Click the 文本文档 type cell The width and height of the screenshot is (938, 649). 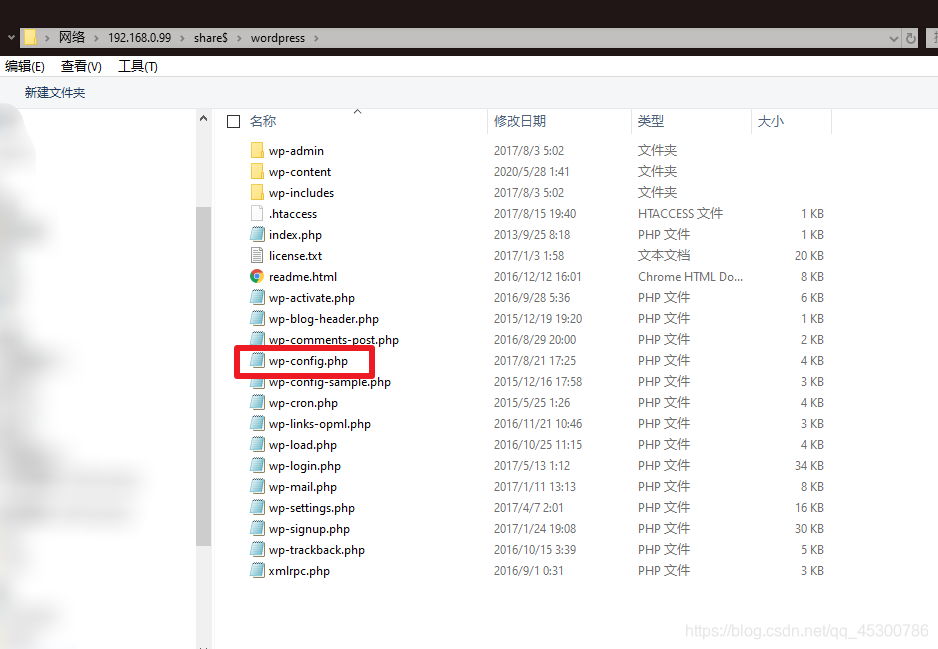pyautogui.click(x=664, y=255)
